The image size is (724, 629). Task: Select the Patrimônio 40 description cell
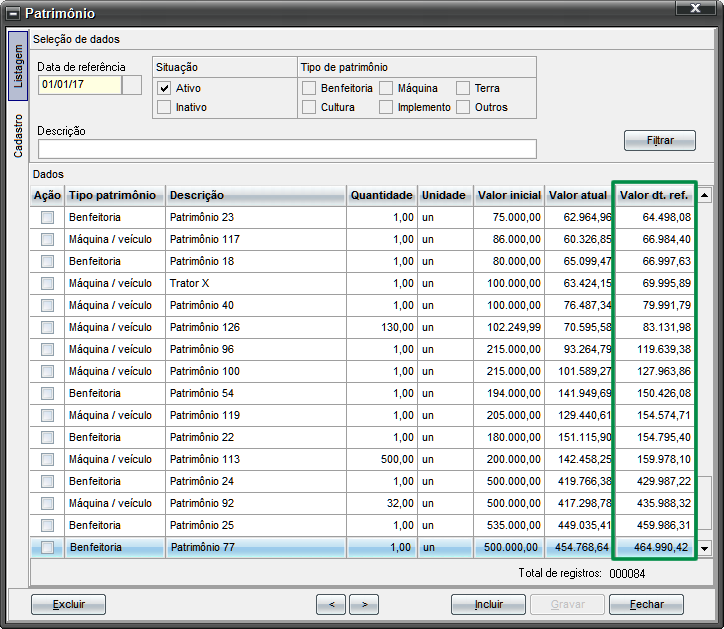tap(256, 305)
